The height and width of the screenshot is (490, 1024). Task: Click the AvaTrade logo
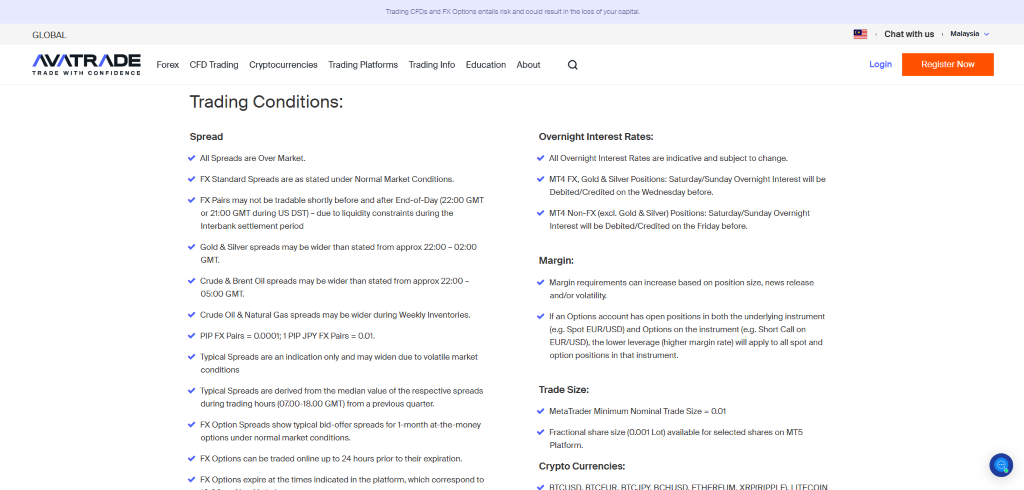tap(86, 64)
